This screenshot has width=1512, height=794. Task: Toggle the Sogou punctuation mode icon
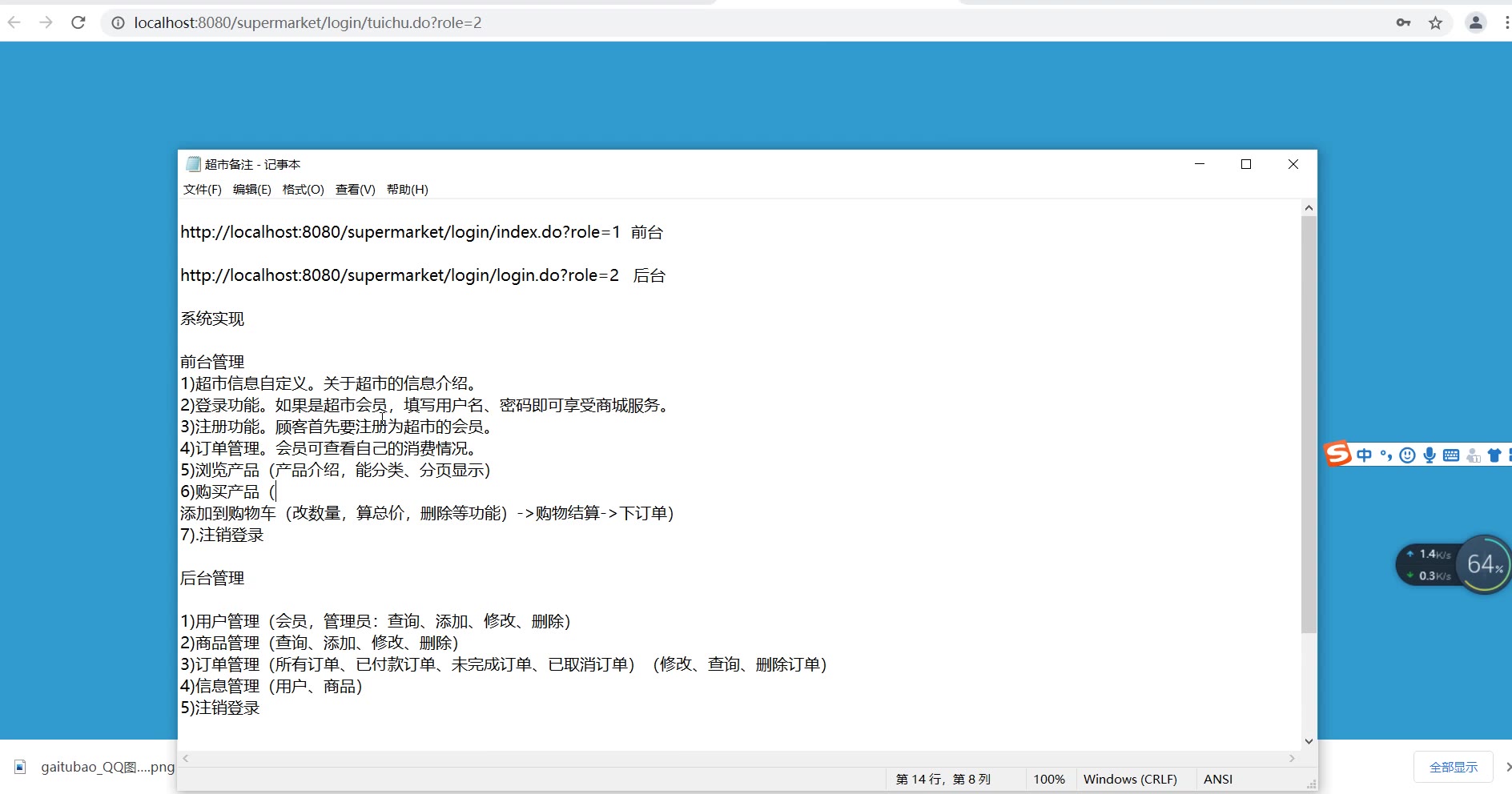point(1386,455)
